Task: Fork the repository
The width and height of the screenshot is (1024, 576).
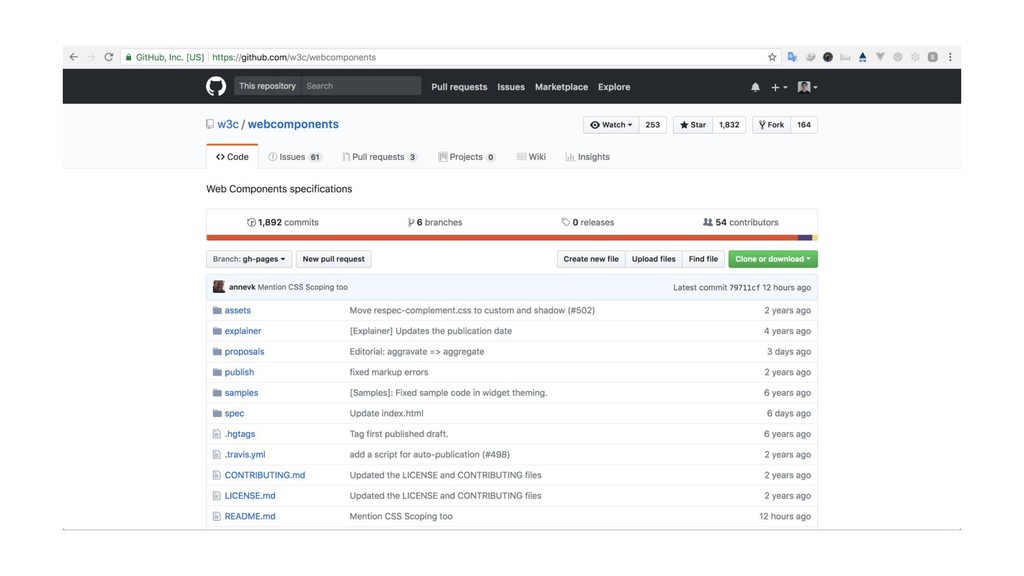Action: pos(772,125)
